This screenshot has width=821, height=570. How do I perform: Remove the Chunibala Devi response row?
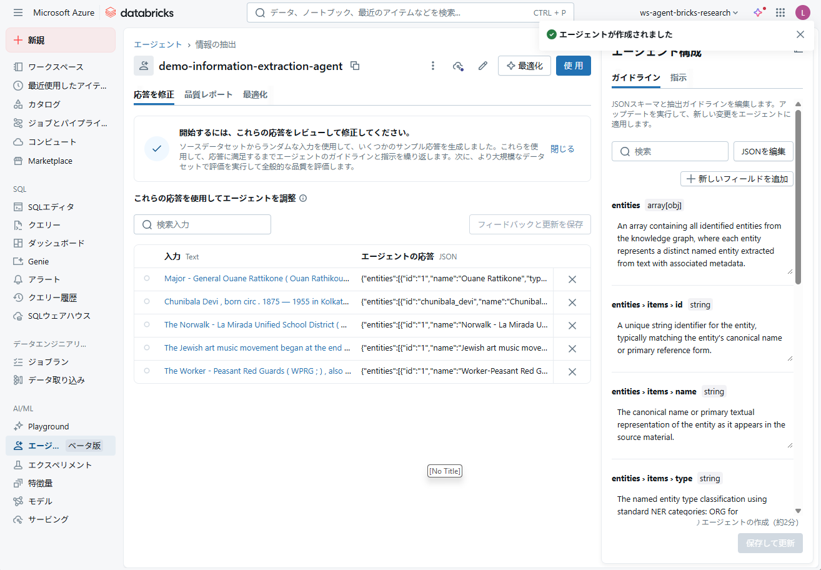point(572,302)
